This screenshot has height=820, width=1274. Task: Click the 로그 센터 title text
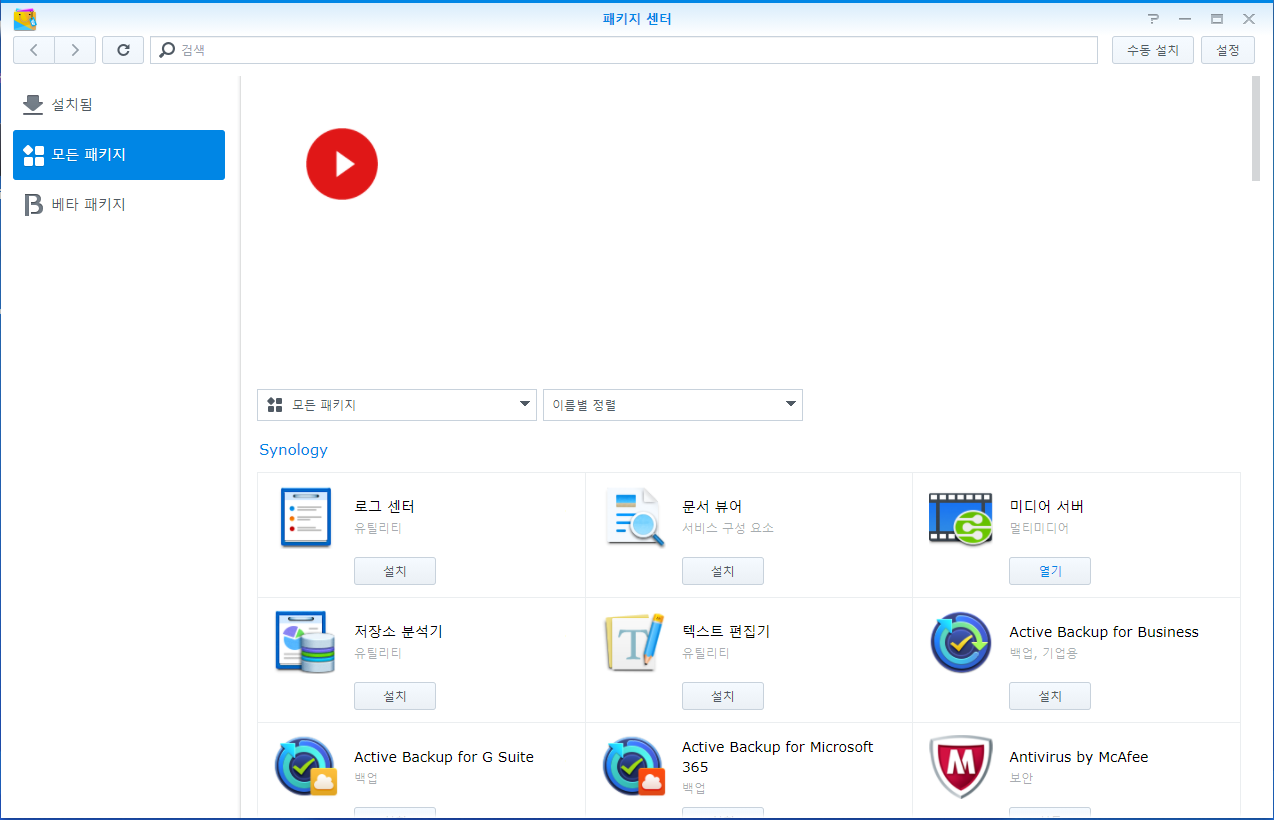click(x=384, y=507)
